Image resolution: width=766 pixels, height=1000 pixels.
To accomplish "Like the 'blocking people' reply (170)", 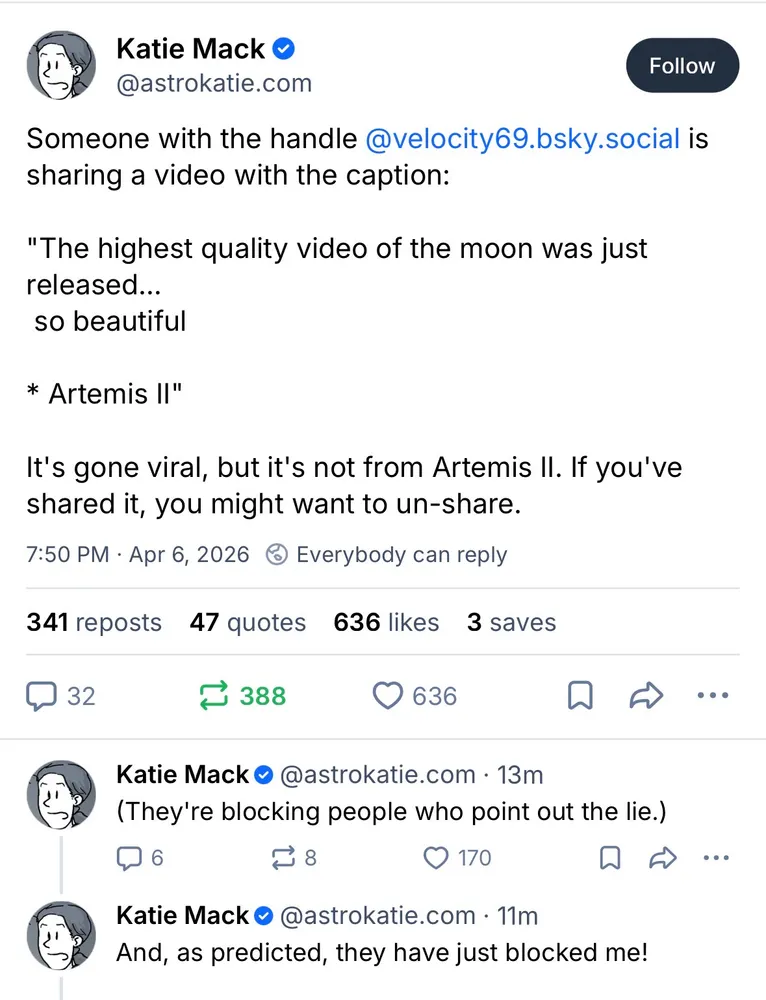I will point(436,857).
